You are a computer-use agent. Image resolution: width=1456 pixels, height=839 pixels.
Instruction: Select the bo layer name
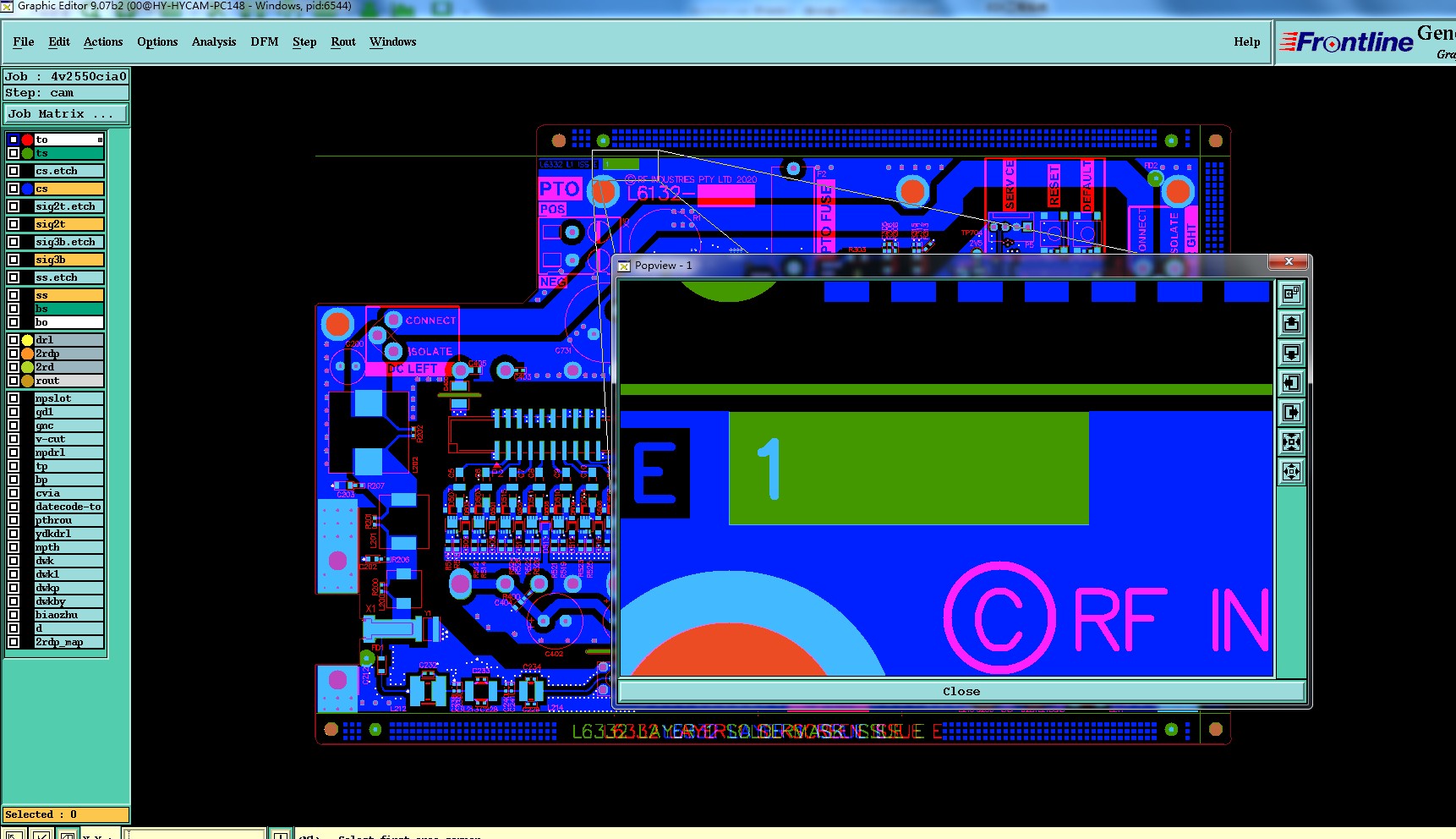pos(69,322)
